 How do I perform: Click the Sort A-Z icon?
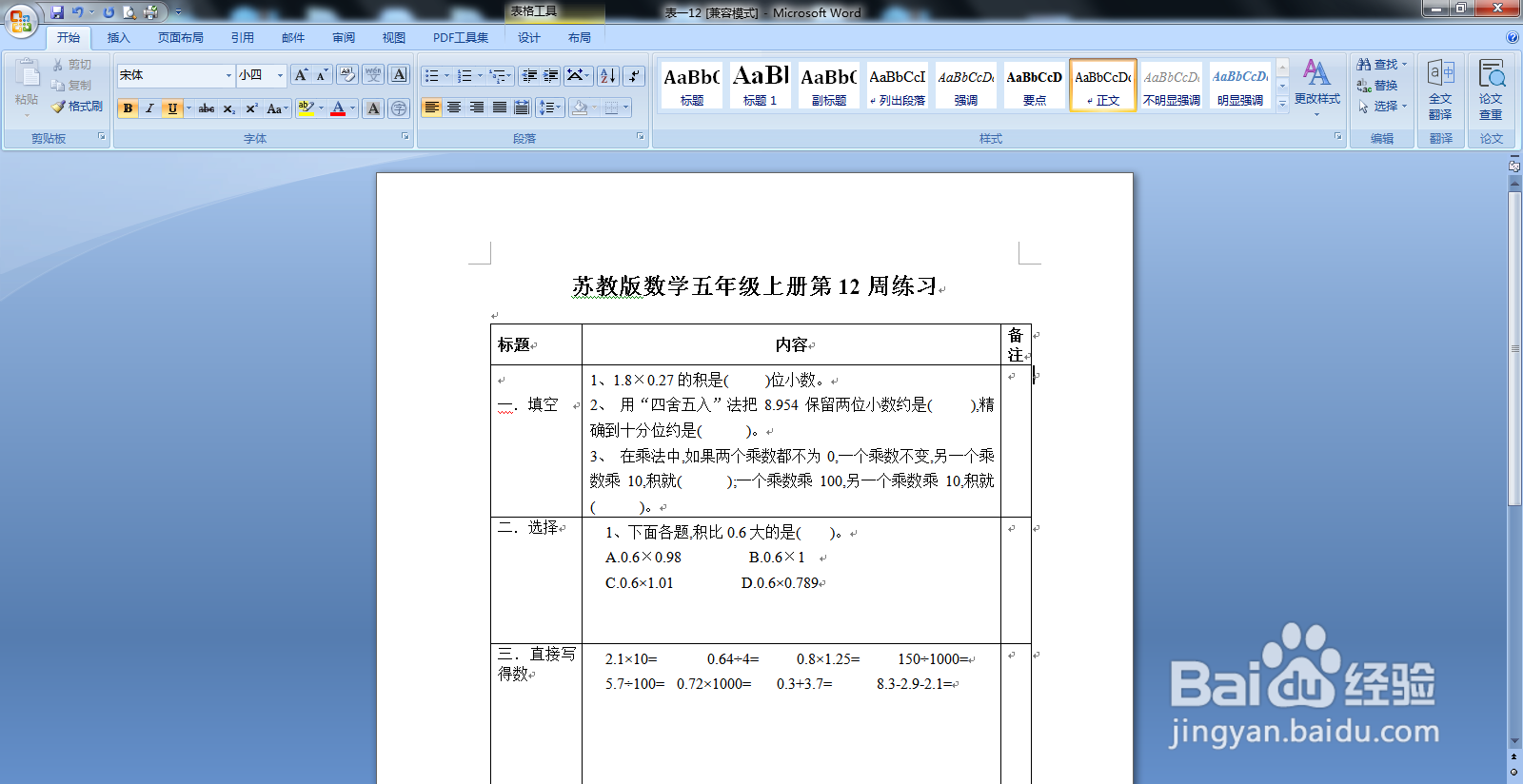pos(608,76)
